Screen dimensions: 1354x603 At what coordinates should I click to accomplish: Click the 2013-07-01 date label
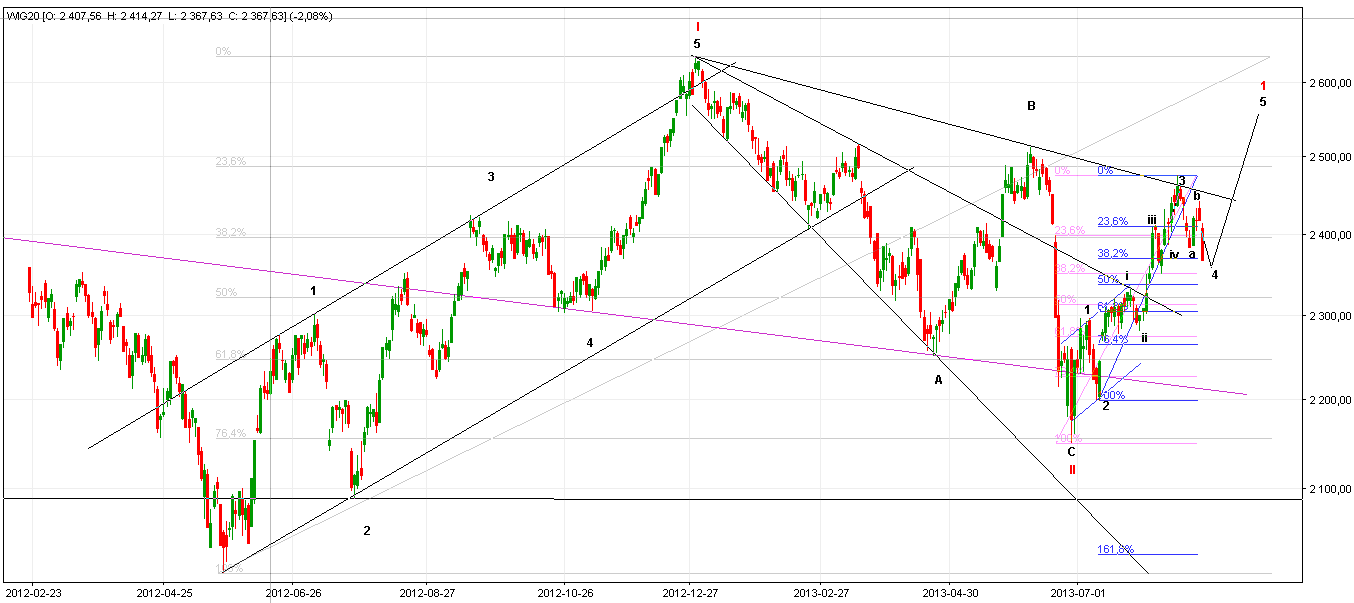pyautogui.click(x=1077, y=592)
